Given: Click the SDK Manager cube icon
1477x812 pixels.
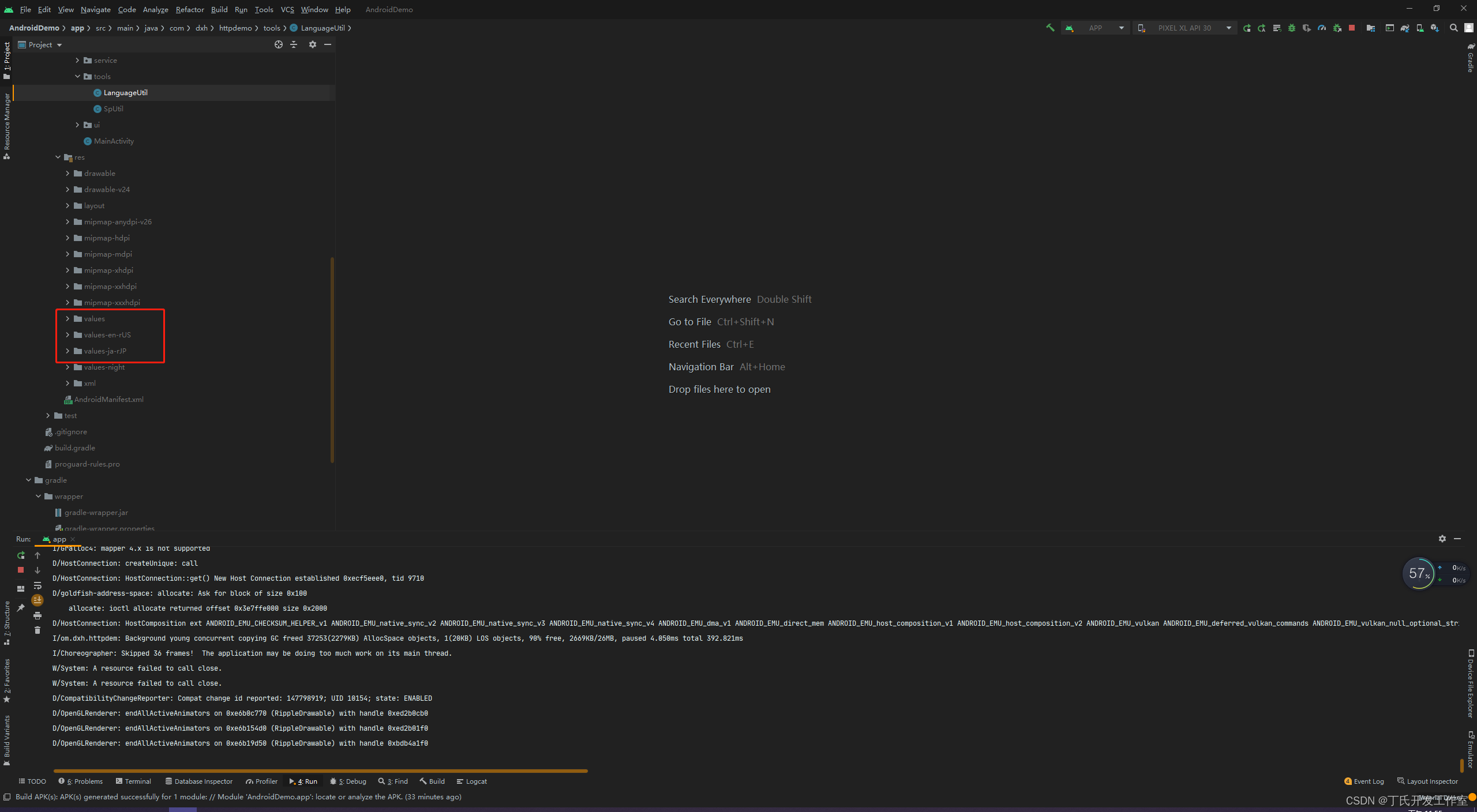Looking at the screenshot, I should click(x=1435, y=28).
